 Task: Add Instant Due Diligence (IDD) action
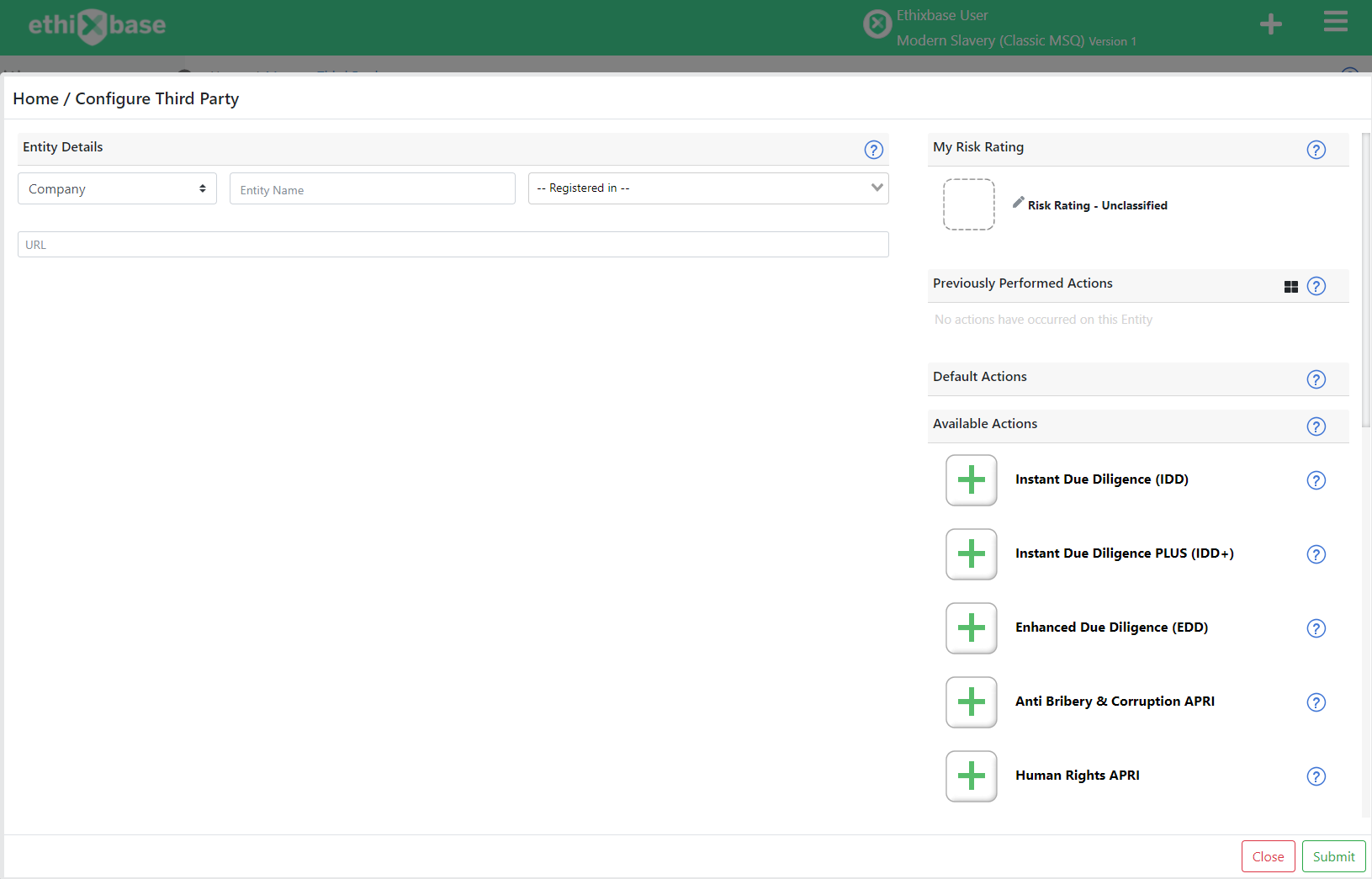point(972,480)
